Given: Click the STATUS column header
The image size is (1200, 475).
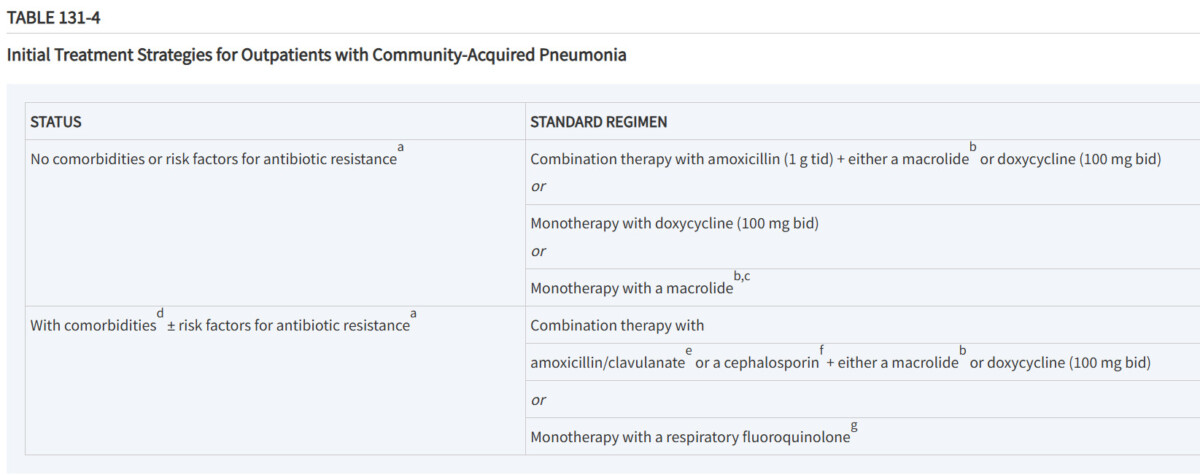Looking at the screenshot, I should coord(56,122).
